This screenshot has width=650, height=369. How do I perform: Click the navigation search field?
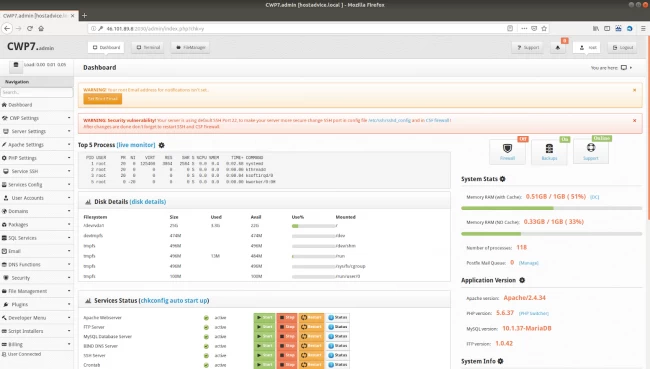click(36, 92)
